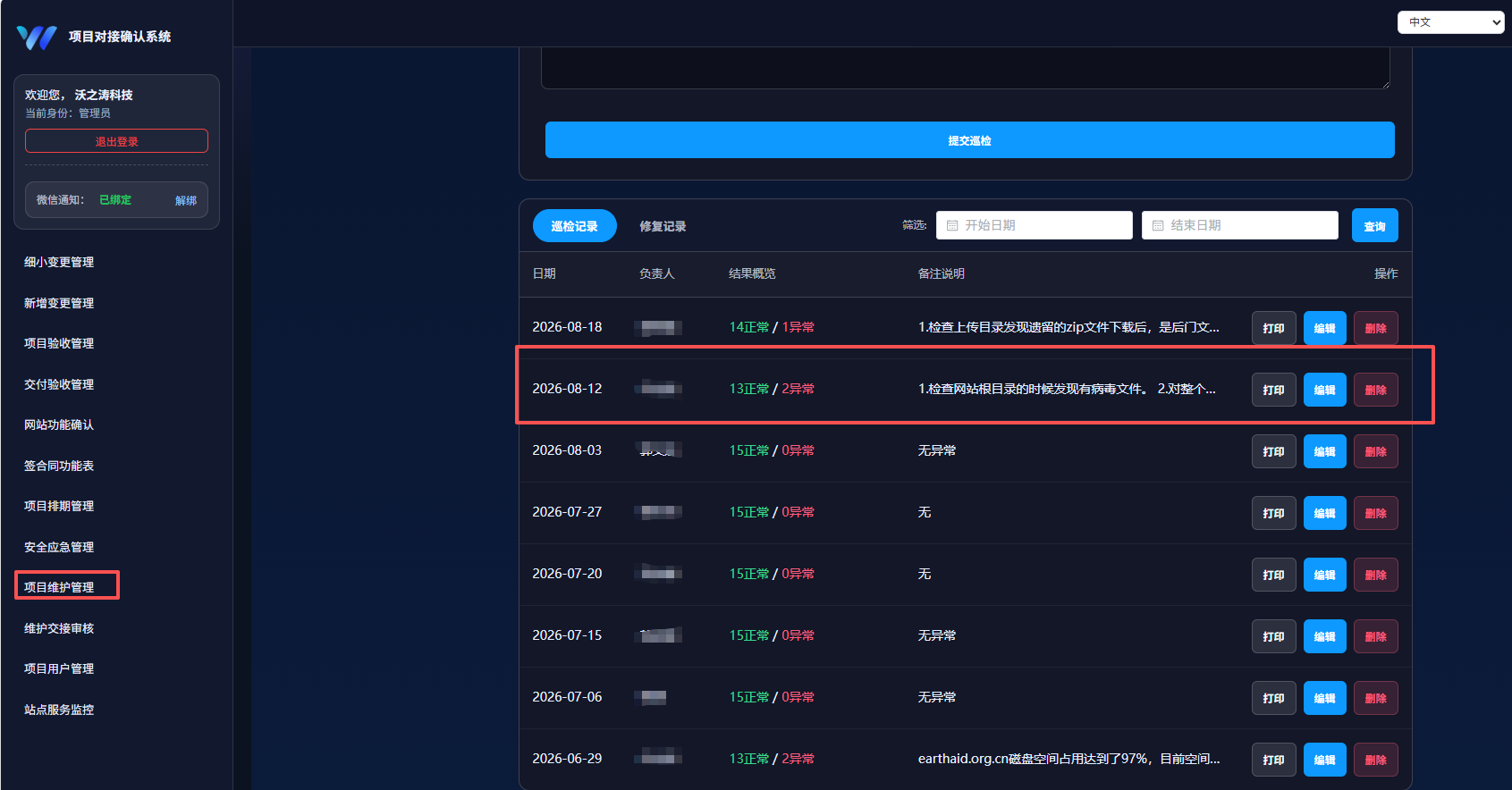Click calendar icon in 开始日期 field
The height and width of the screenshot is (790, 1512).
[x=952, y=226]
